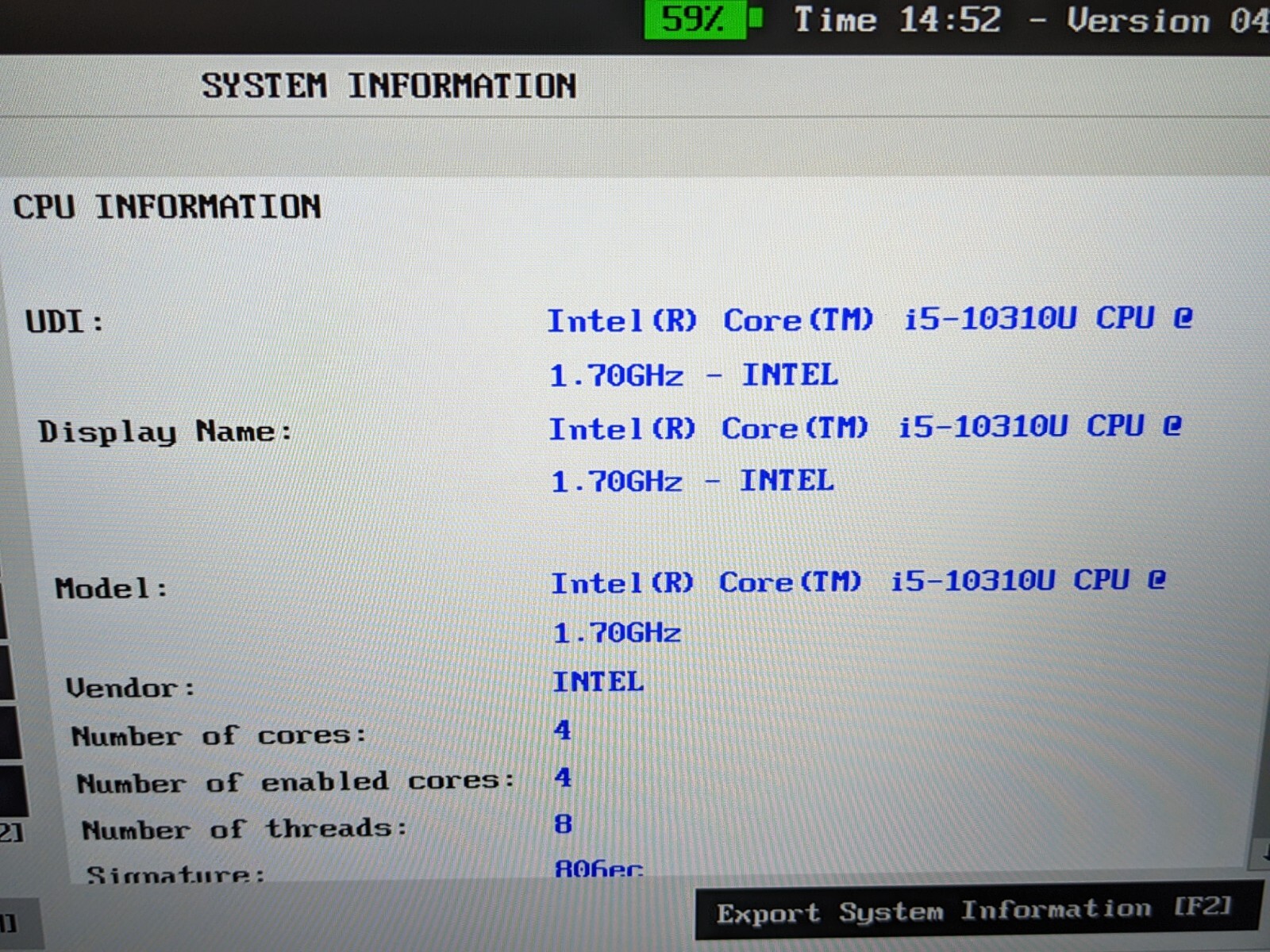Click the value 4 for Number of cores
Image resolution: width=1270 pixels, height=952 pixels.
[x=563, y=730]
